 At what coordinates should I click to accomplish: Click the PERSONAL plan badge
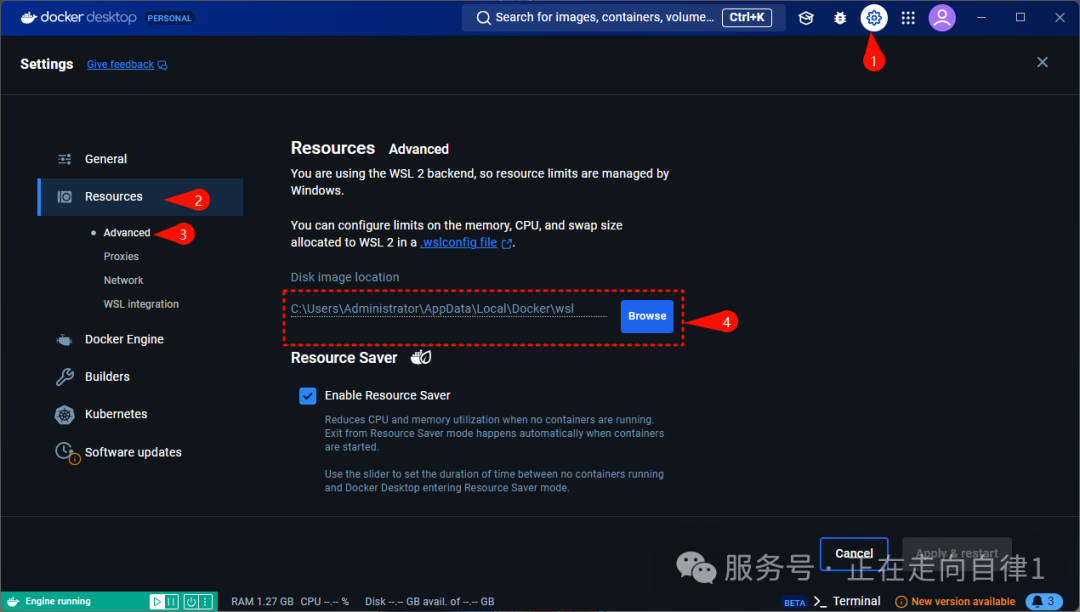(169, 19)
